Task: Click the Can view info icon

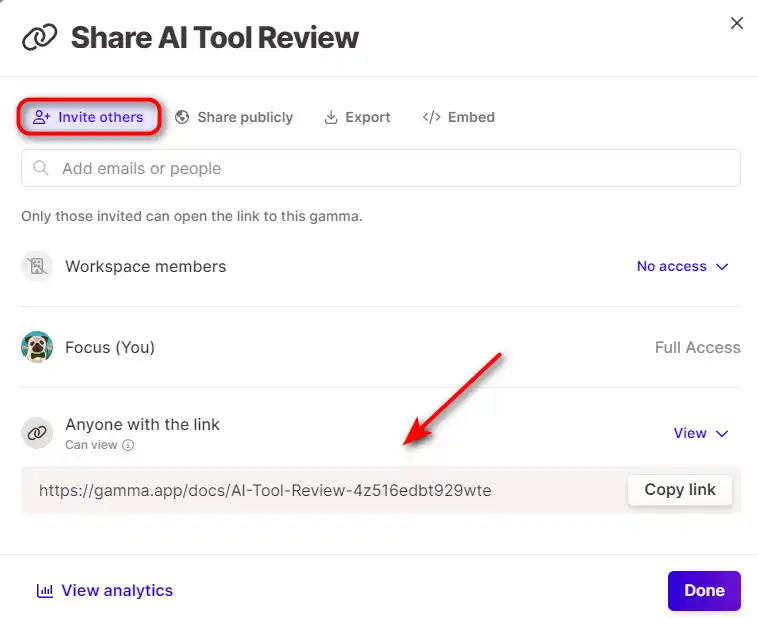Action: (128, 445)
